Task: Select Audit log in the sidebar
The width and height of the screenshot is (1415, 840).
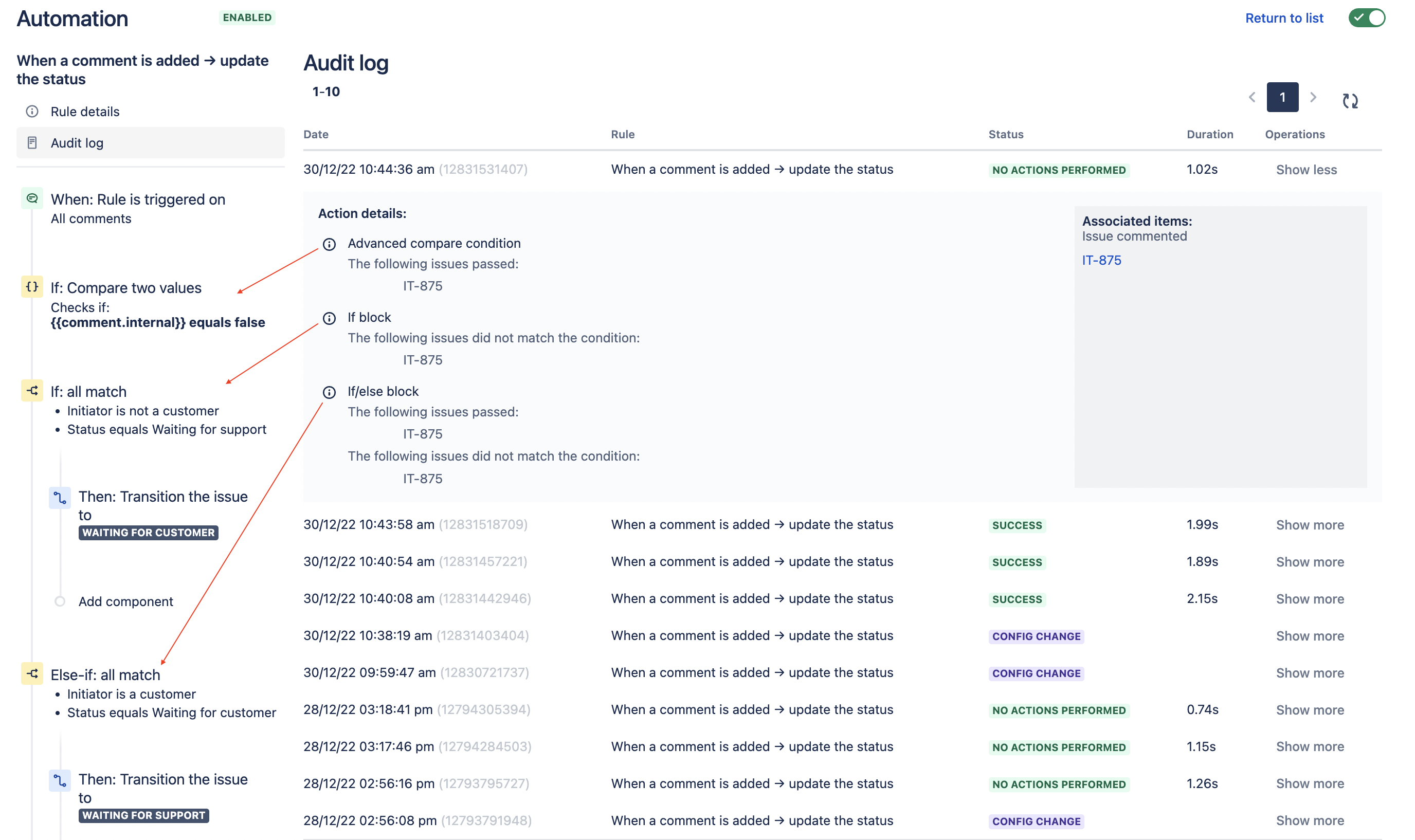Action: click(77, 142)
